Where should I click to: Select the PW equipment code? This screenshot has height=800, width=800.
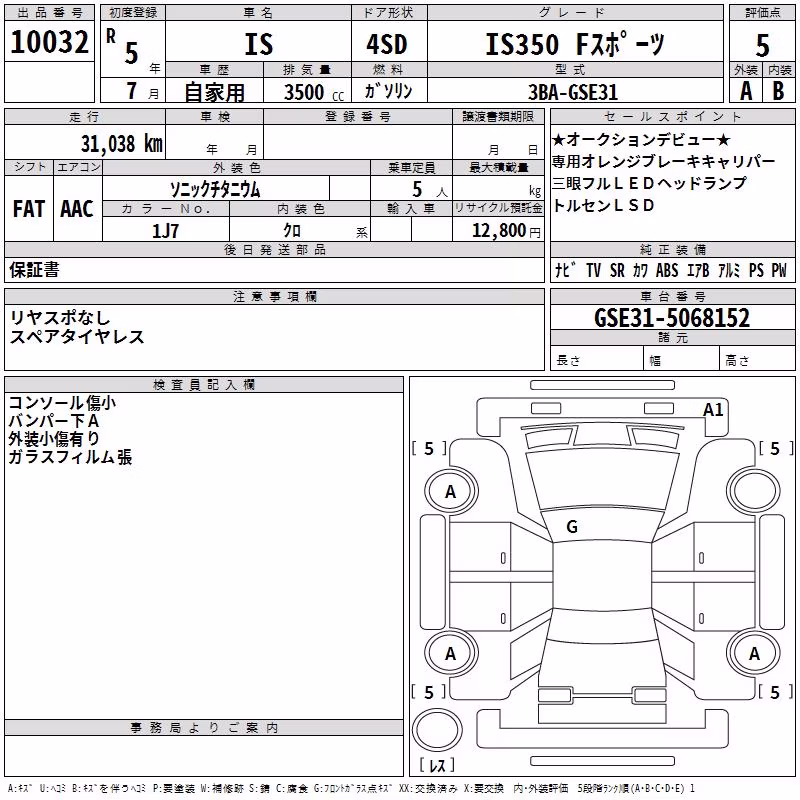(779, 270)
